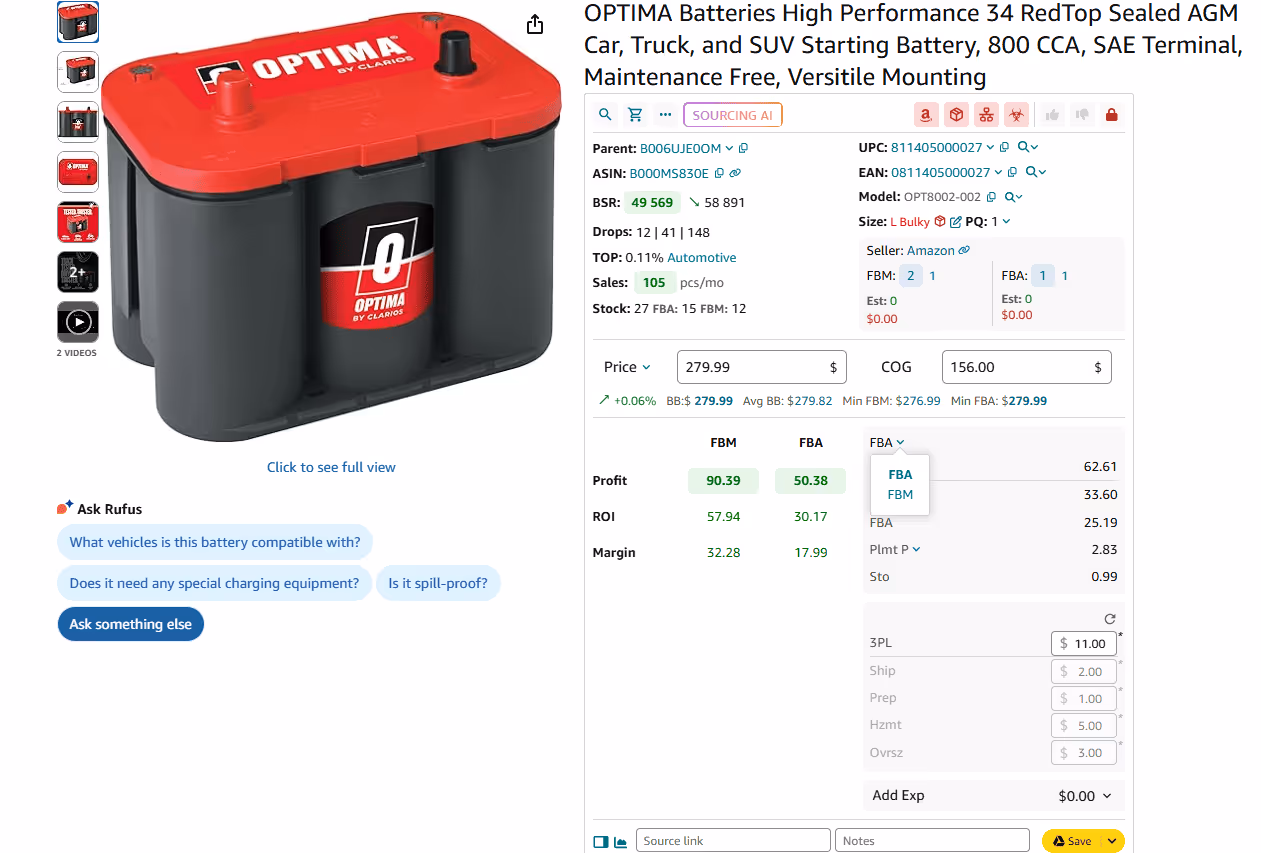Click the share icon above product image

(535, 24)
